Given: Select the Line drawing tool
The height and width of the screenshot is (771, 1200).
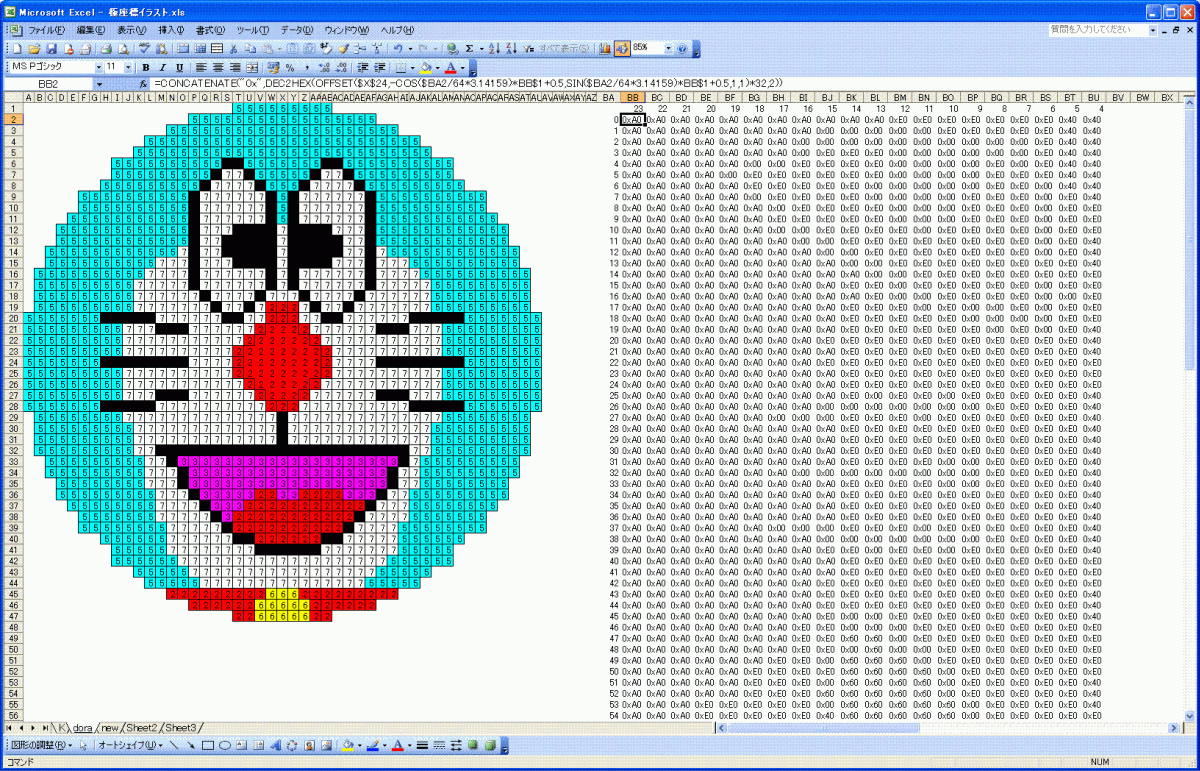Looking at the screenshot, I should coord(174,745).
